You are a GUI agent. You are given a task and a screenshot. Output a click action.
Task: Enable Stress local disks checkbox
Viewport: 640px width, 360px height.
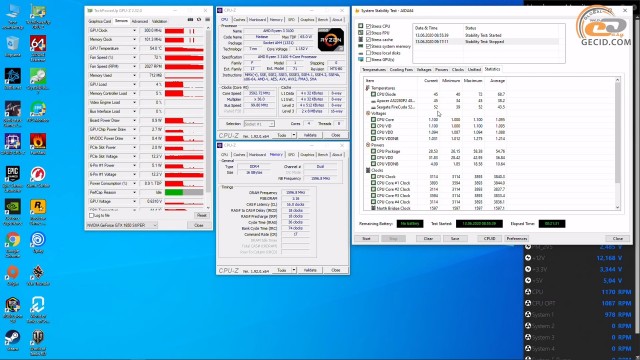tap(368, 53)
